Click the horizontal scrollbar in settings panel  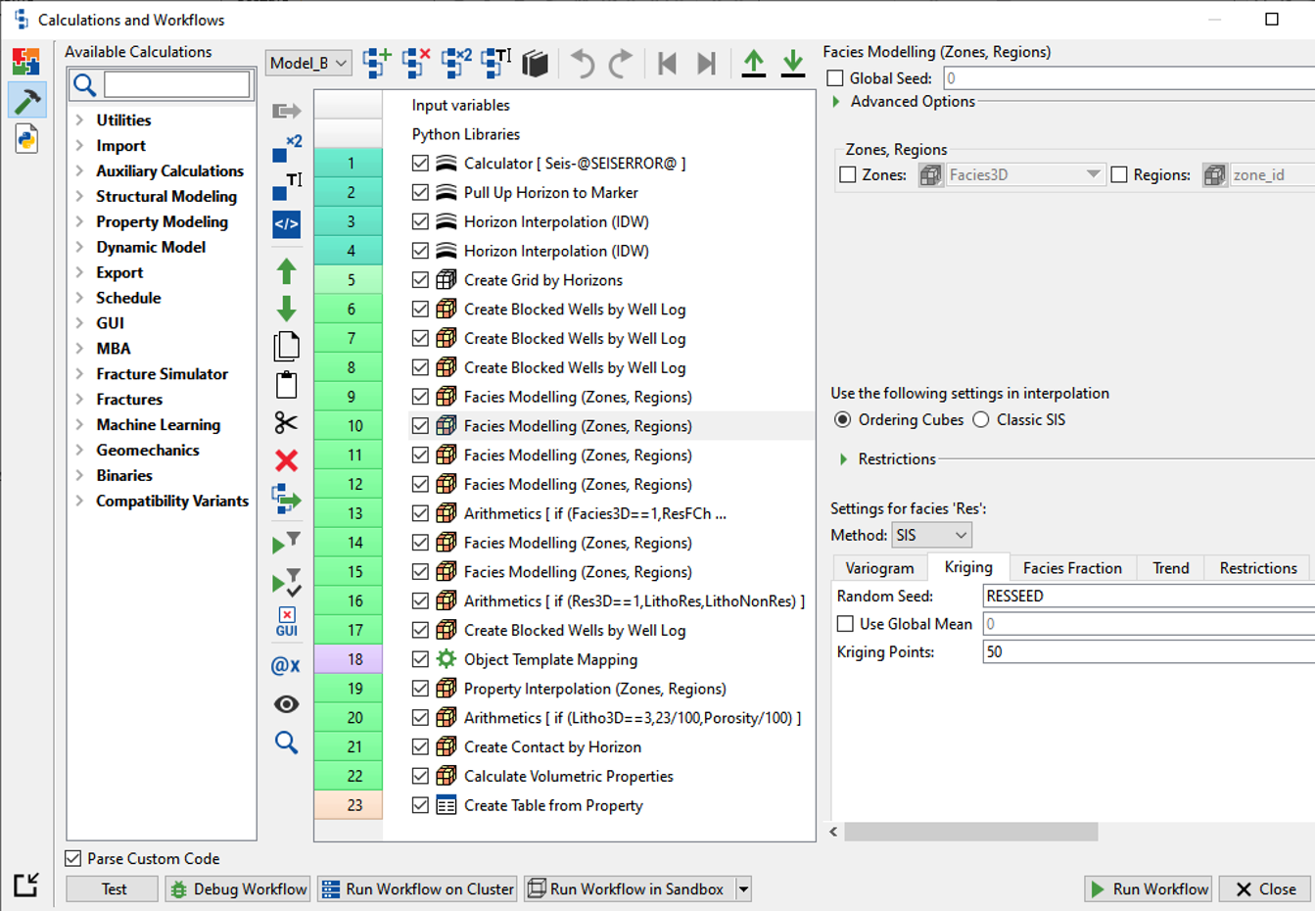point(971,832)
